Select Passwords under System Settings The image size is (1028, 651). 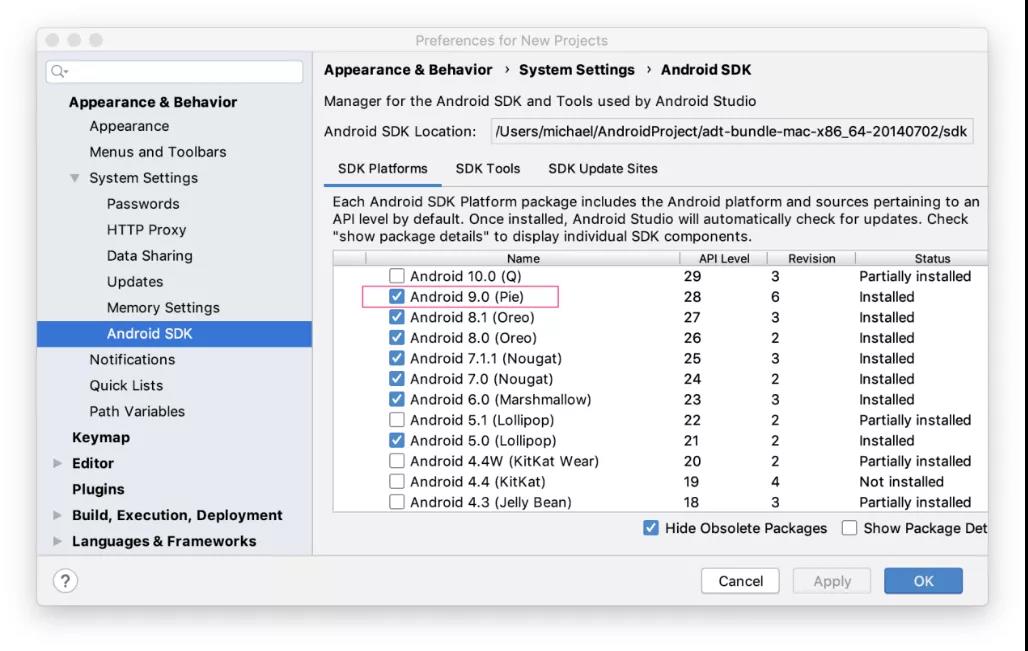tap(143, 204)
